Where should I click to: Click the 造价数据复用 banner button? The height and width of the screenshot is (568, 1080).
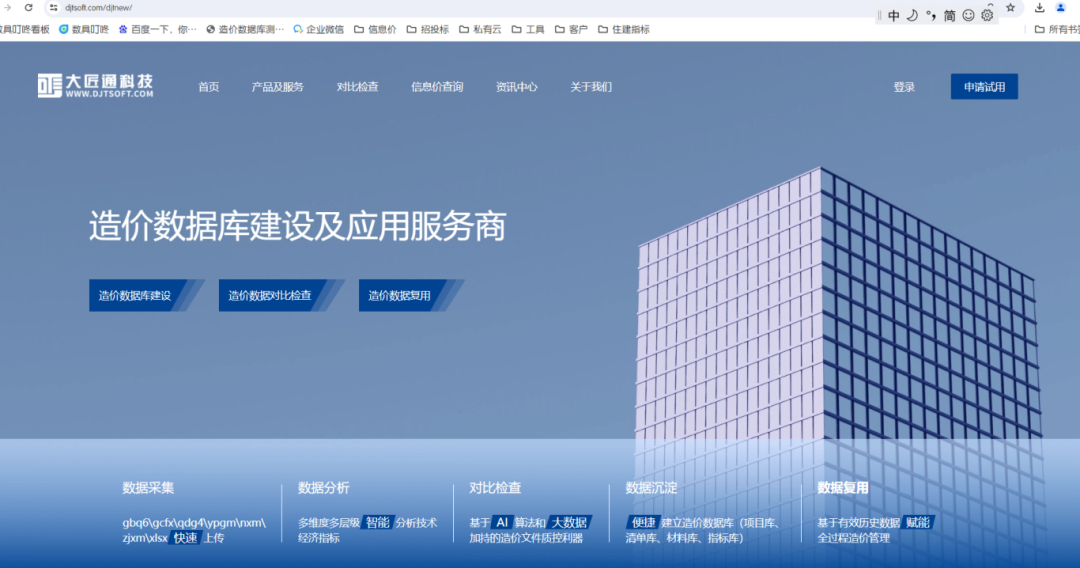pos(410,295)
